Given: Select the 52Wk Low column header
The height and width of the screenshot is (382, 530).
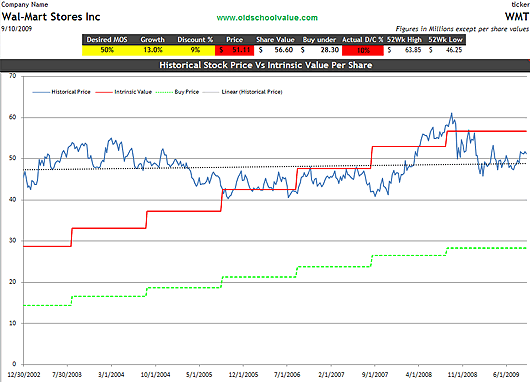Looking at the screenshot, I should [x=445, y=40].
